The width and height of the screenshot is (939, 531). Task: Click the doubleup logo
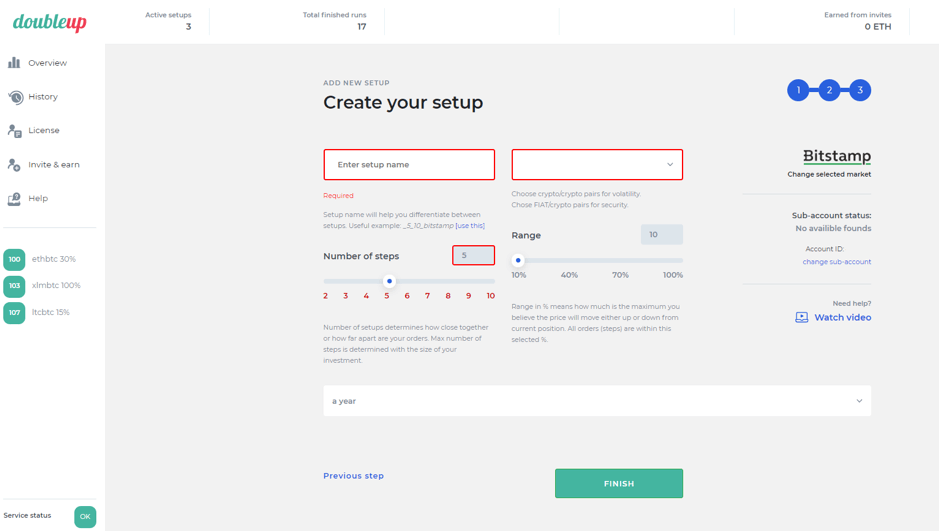point(50,22)
